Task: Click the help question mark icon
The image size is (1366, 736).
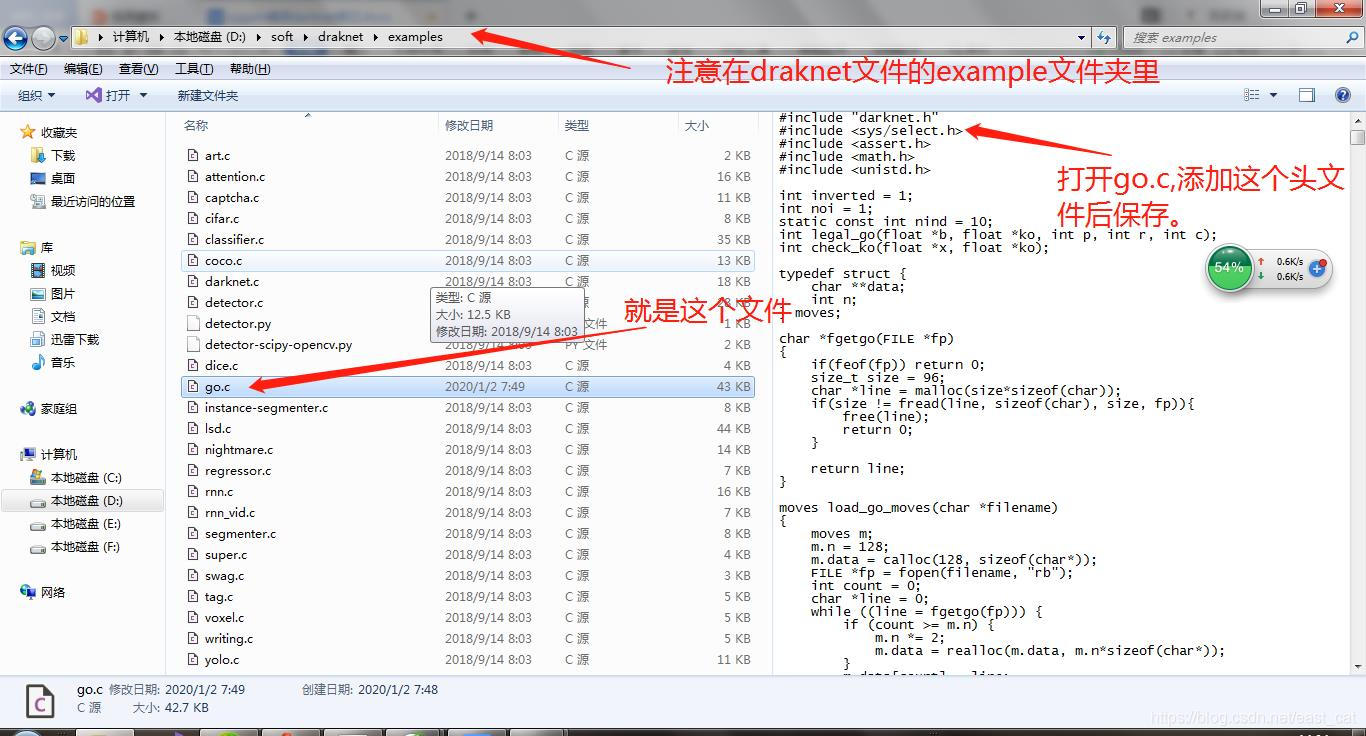Action: coord(1342,95)
